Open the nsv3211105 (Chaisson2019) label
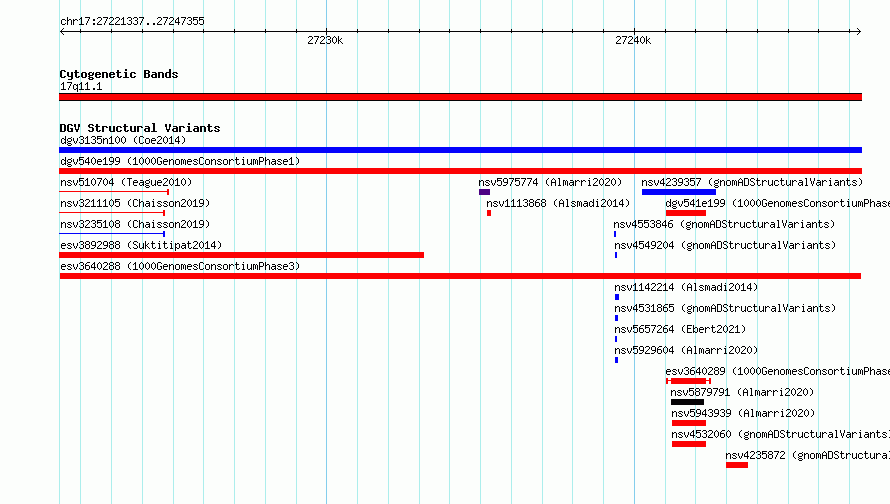This screenshot has height=504, width=890. [135, 203]
